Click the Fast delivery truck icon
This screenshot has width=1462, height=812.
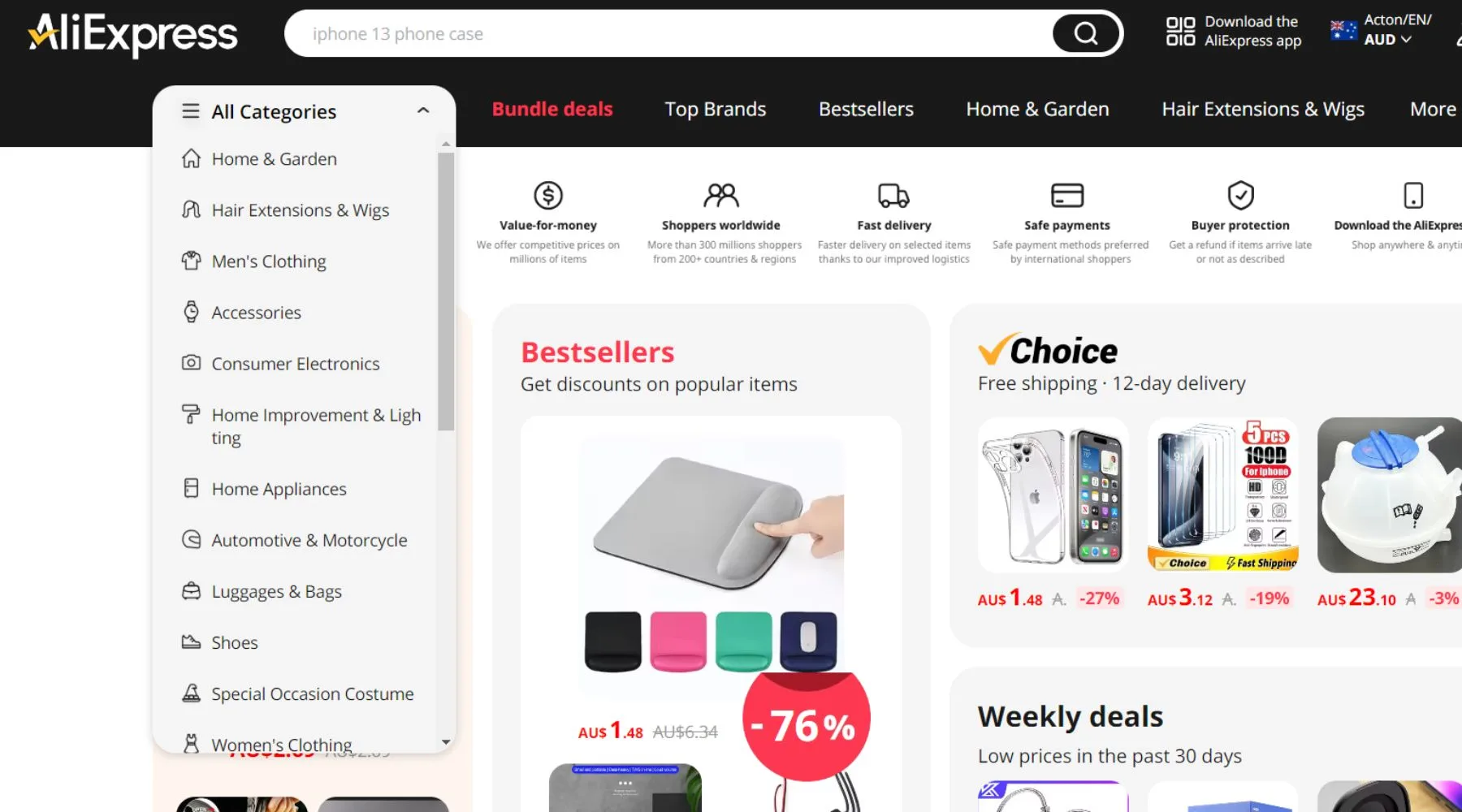pyautogui.click(x=893, y=195)
